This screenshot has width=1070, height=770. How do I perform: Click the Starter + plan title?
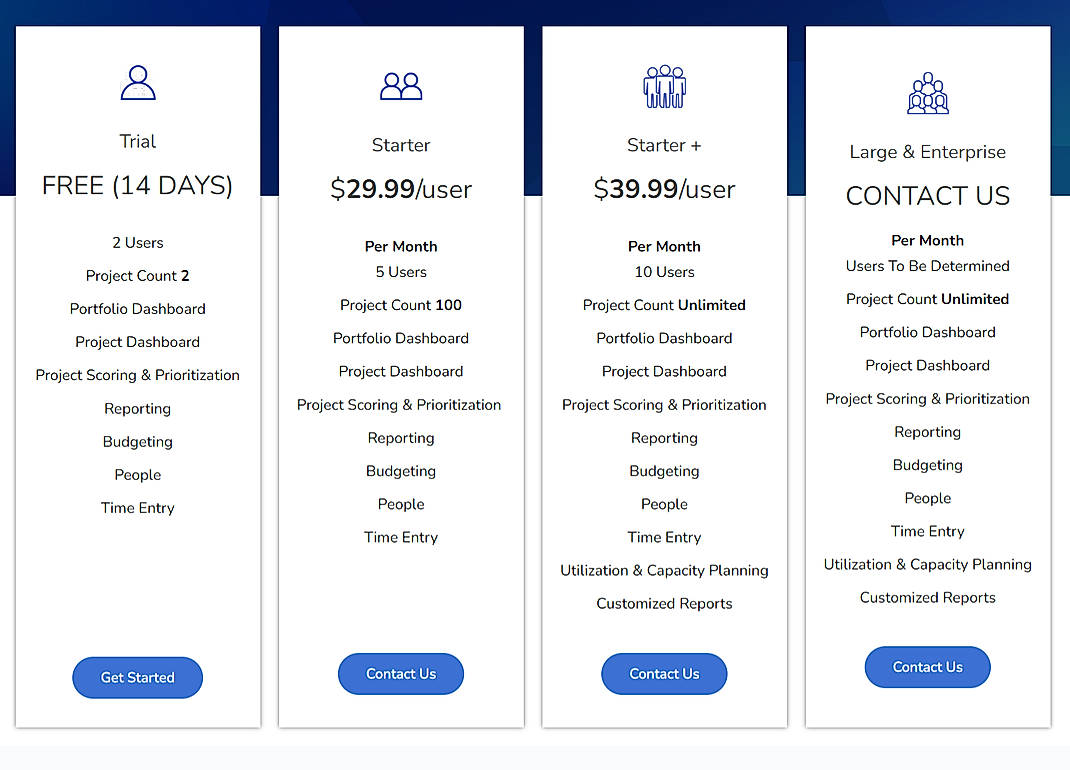tap(664, 144)
